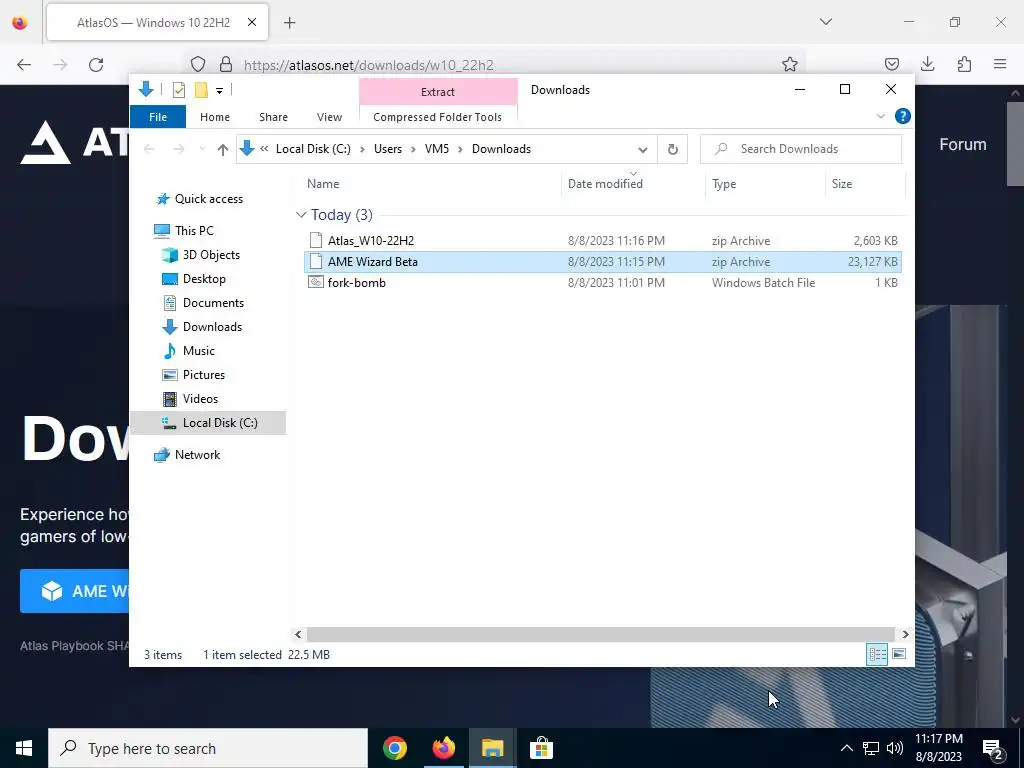1024x768 pixels.
Task: Switch to the Home ribbon tab
Action: pos(215,117)
